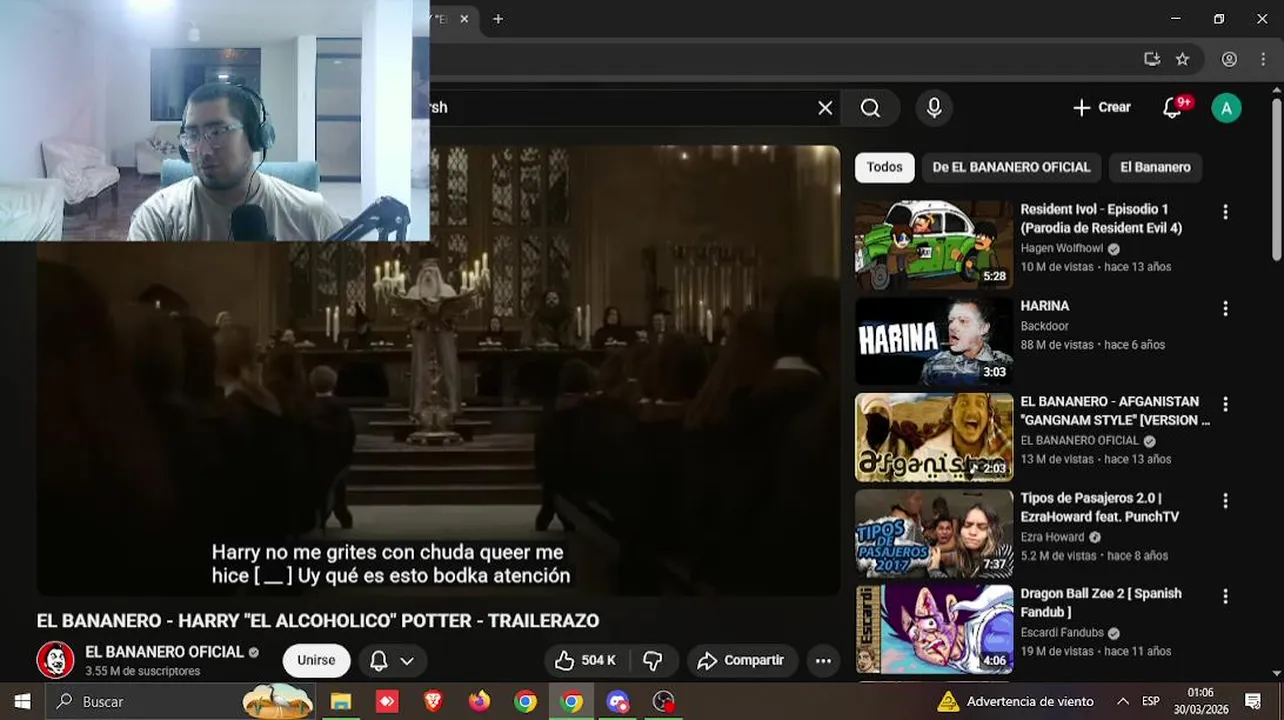
Task: Open account avatar menu 'A'
Action: (x=1226, y=108)
